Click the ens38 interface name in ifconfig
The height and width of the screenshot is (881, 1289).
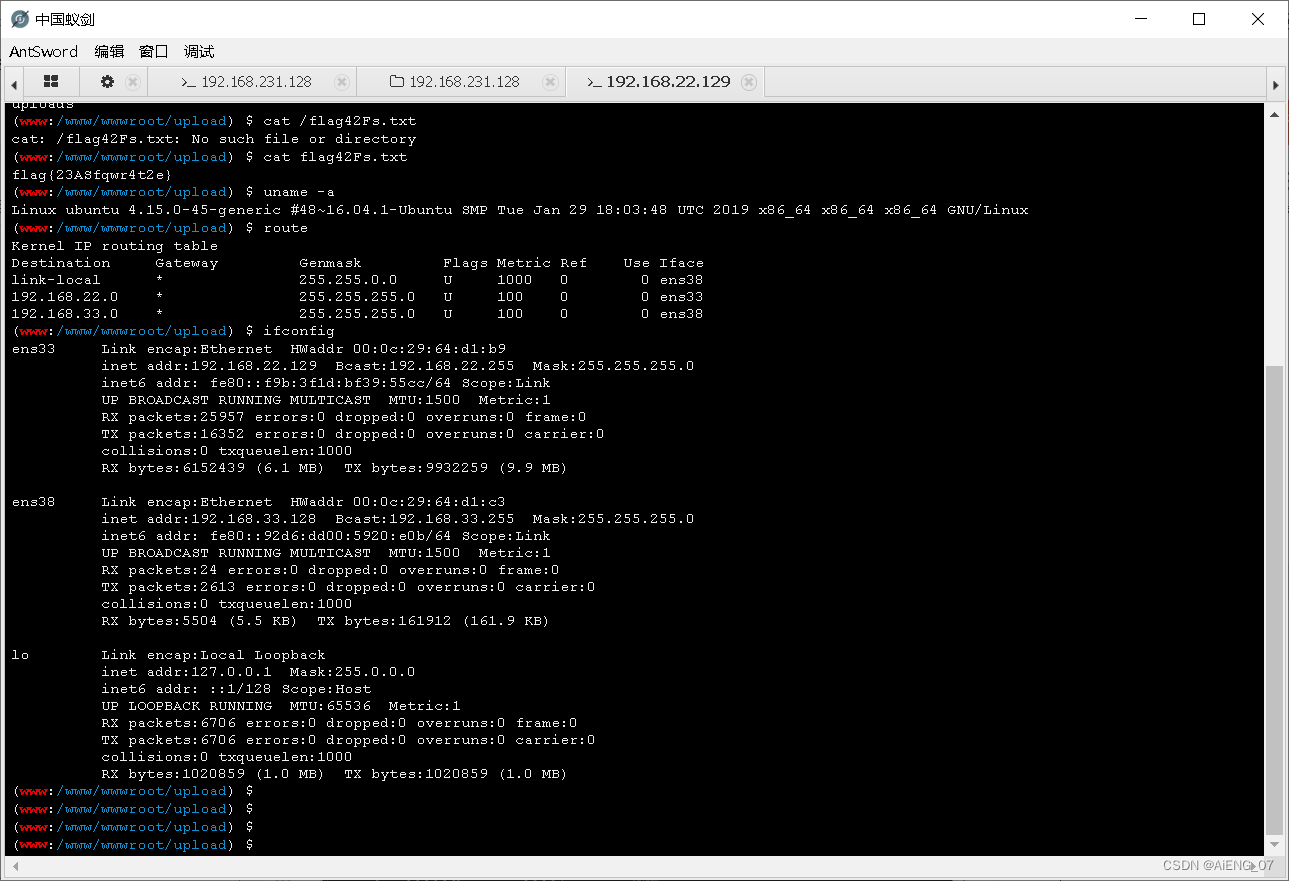pyautogui.click(x=34, y=502)
